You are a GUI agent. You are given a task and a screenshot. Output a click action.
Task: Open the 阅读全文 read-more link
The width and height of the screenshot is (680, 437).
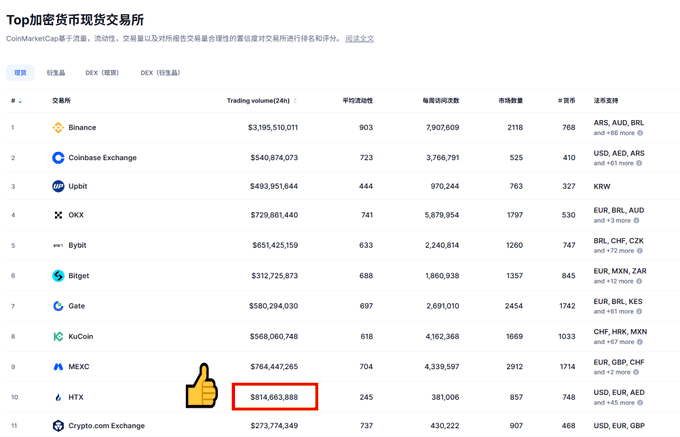point(360,39)
